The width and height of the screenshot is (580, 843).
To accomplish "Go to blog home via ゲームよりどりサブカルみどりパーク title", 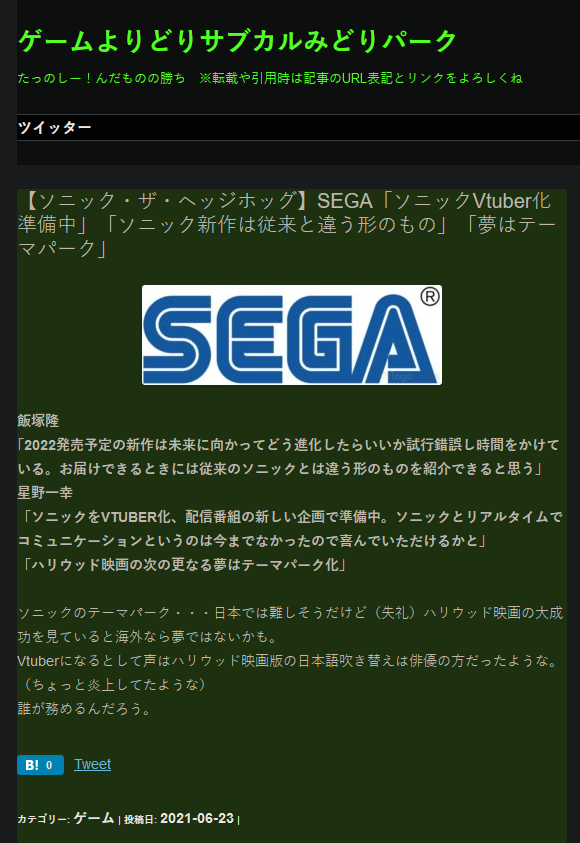I will [237, 41].
